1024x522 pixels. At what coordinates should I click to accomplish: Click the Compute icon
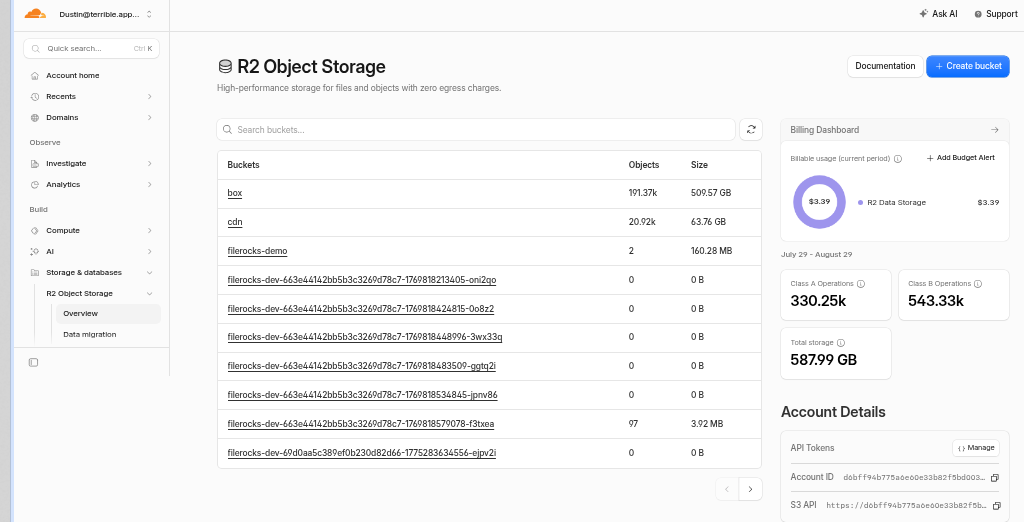coord(35,231)
